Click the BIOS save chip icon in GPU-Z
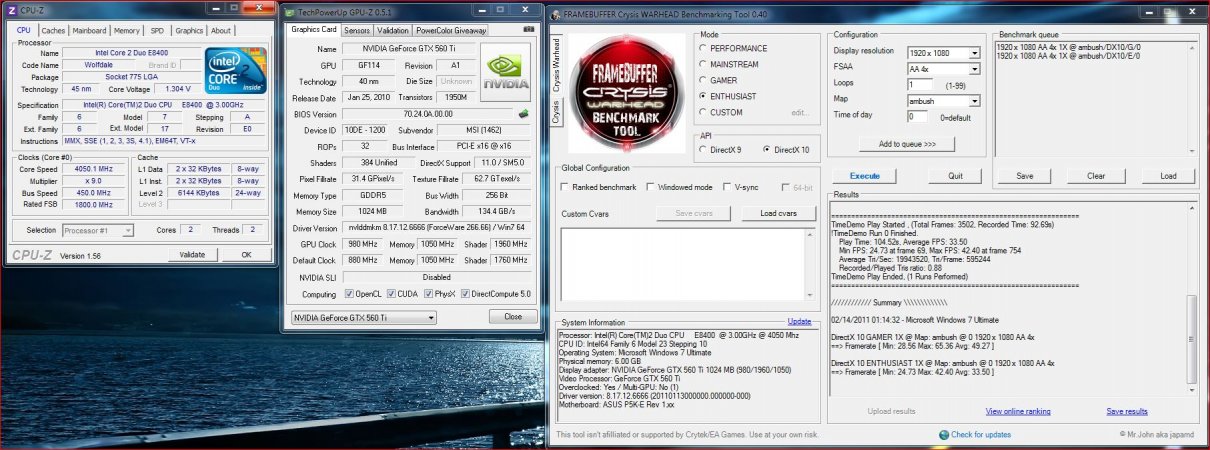Screen dimensions: 1210x450 [x=523, y=114]
